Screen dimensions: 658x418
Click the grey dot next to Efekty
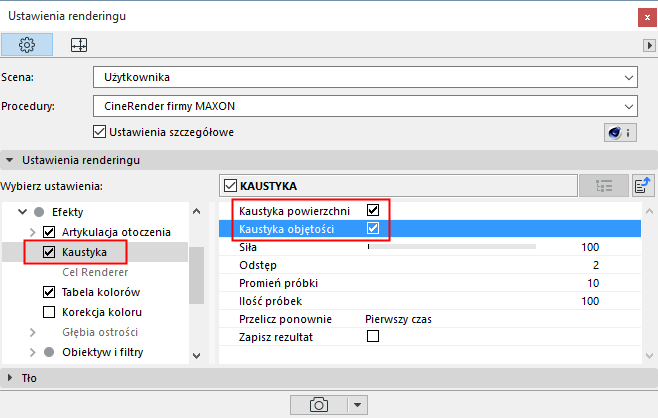[x=39, y=212]
